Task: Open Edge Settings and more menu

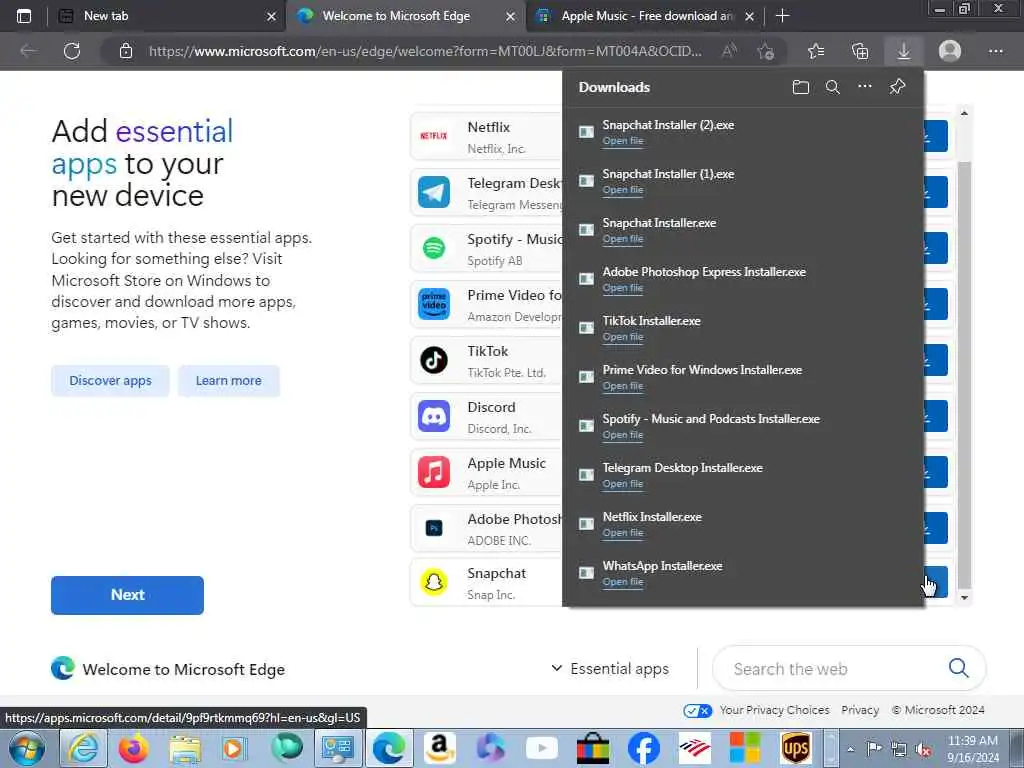Action: pos(995,51)
